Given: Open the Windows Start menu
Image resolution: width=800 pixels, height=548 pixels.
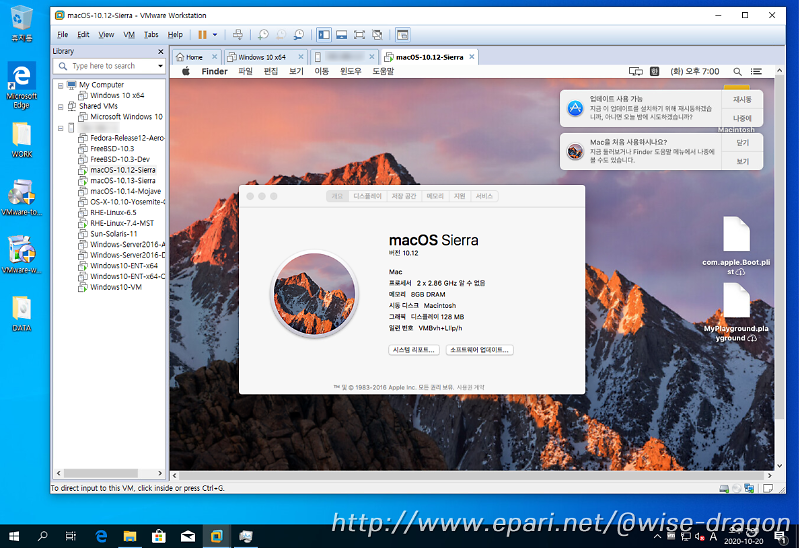Looking at the screenshot, I should pos(14,536).
